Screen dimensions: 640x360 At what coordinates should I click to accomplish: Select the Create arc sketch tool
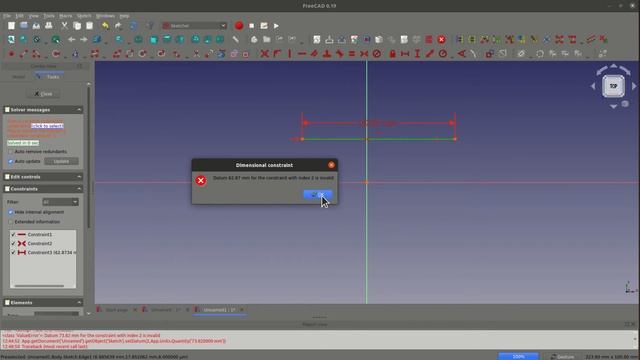[36, 53]
